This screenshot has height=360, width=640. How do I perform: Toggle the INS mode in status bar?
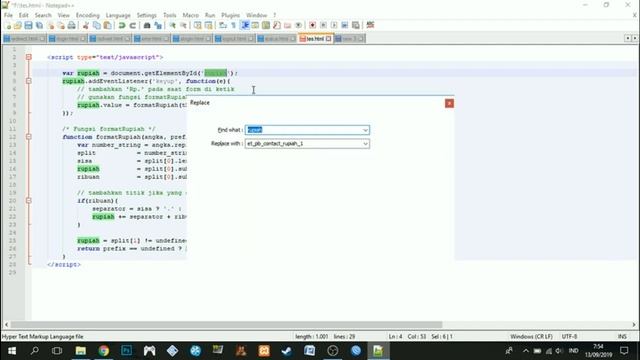pos(622,337)
